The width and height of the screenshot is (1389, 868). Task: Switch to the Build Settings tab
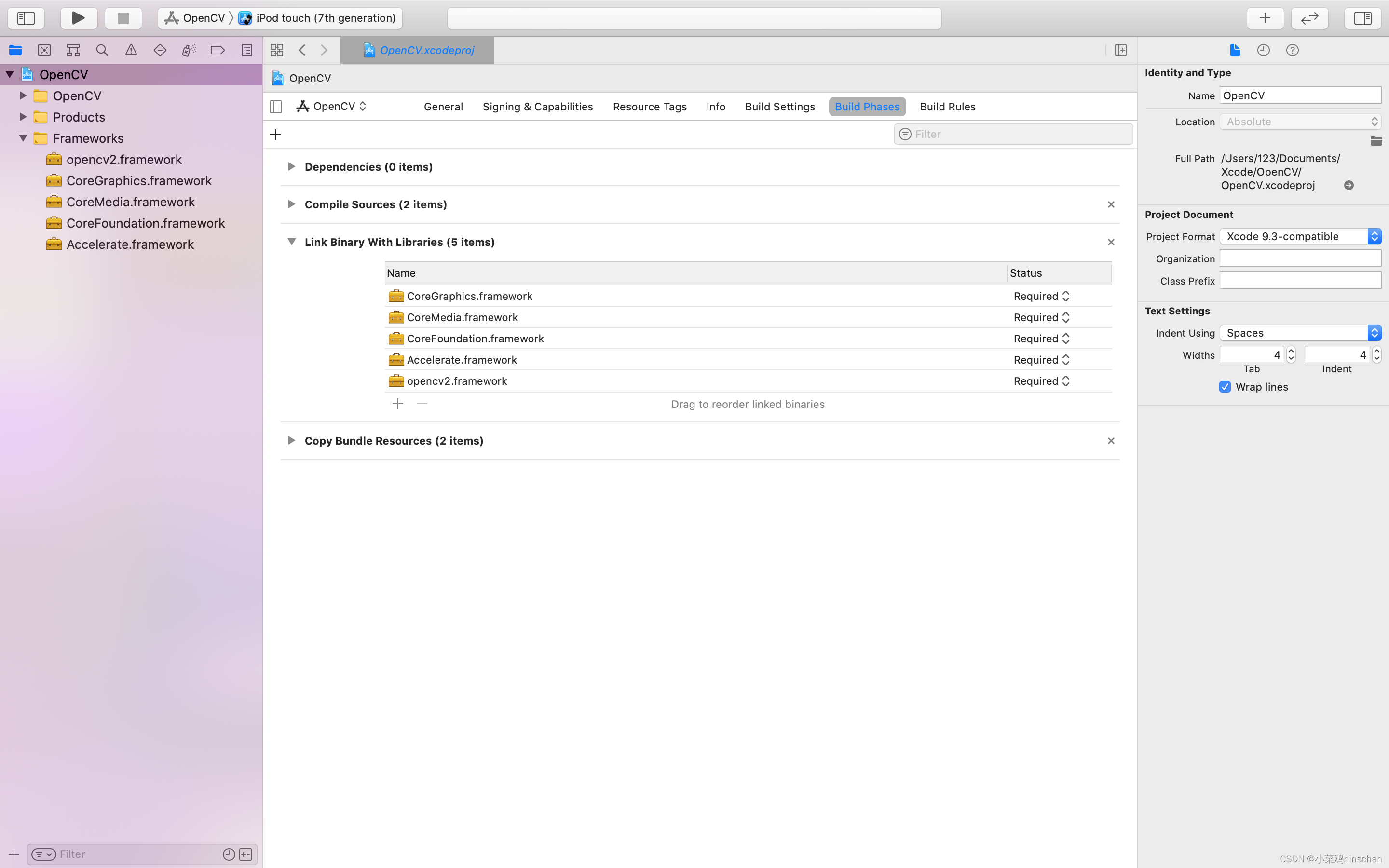pos(779,107)
